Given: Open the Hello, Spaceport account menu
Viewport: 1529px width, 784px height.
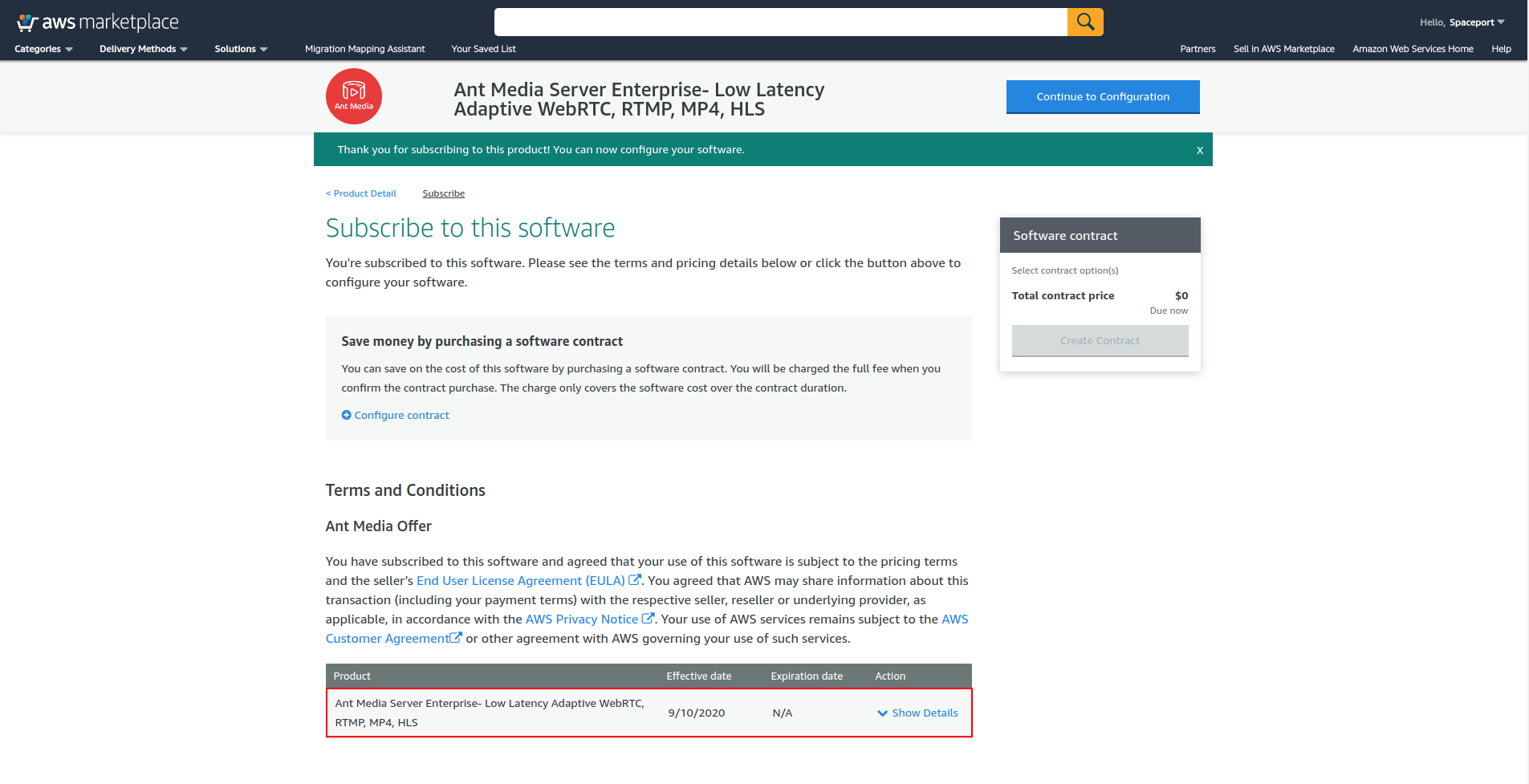Looking at the screenshot, I should [x=1462, y=22].
